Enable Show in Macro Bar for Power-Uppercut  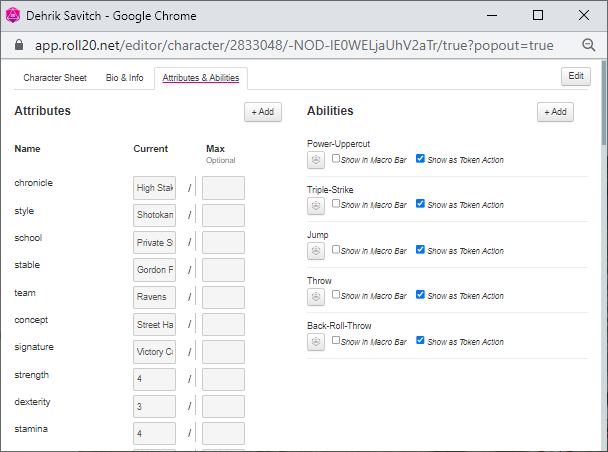(x=336, y=158)
